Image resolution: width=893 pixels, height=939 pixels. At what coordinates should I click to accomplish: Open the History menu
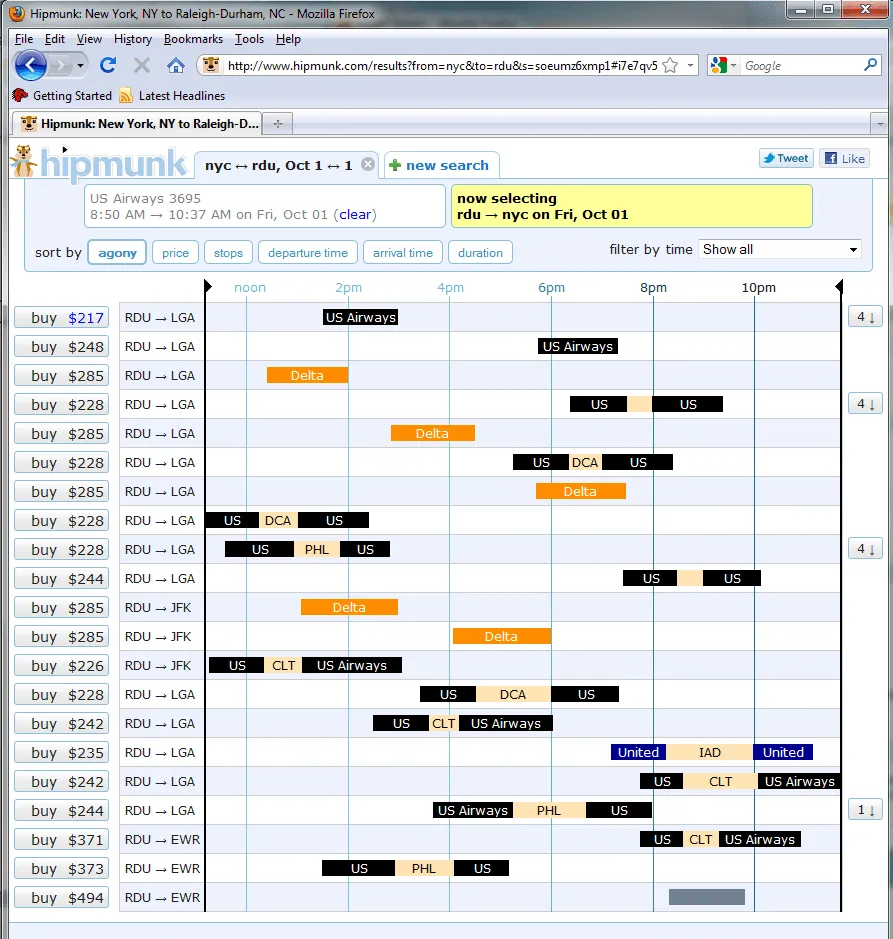tap(133, 39)
